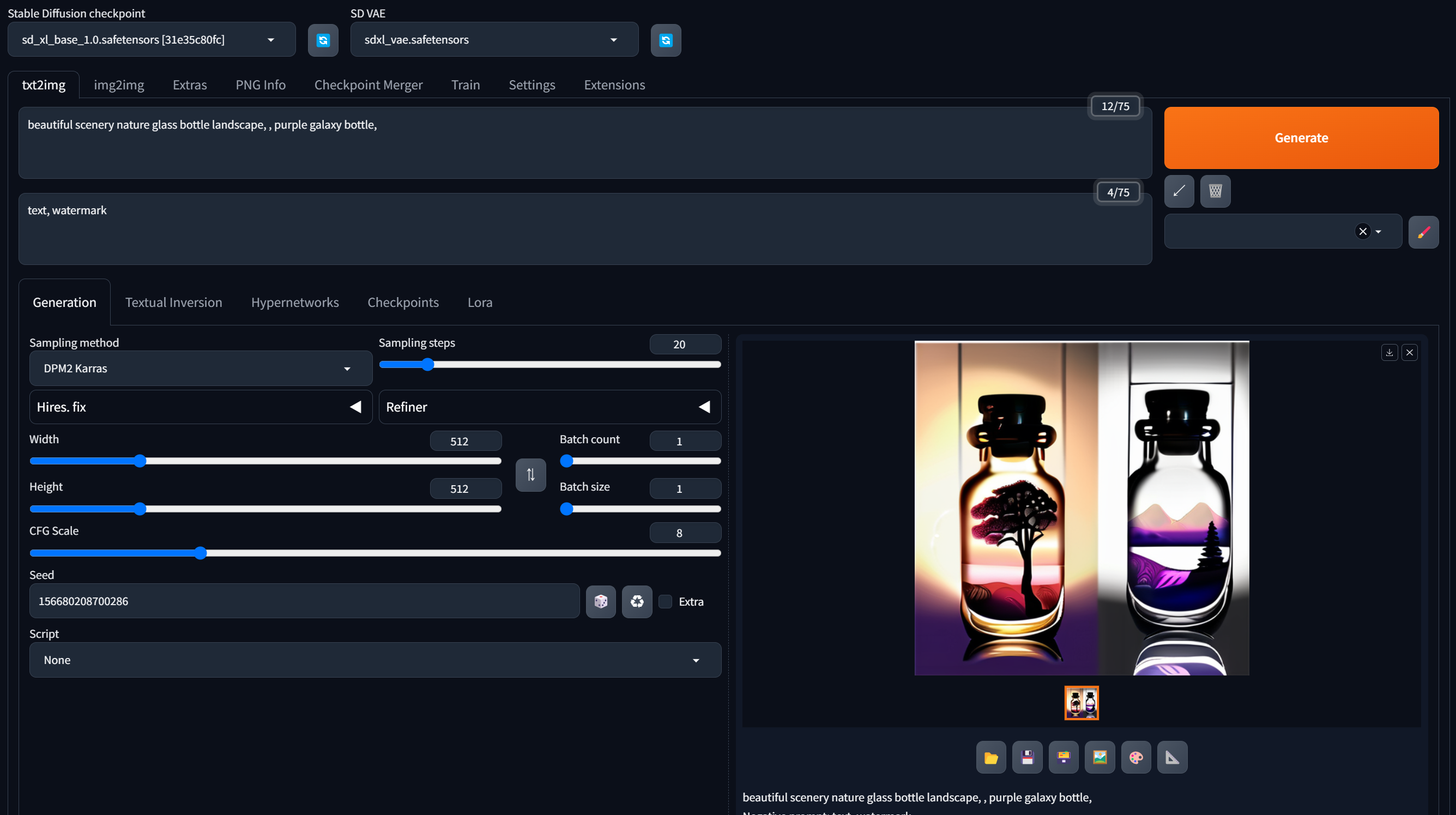Open the edit styles paintbrush icon

(1423, 232)
